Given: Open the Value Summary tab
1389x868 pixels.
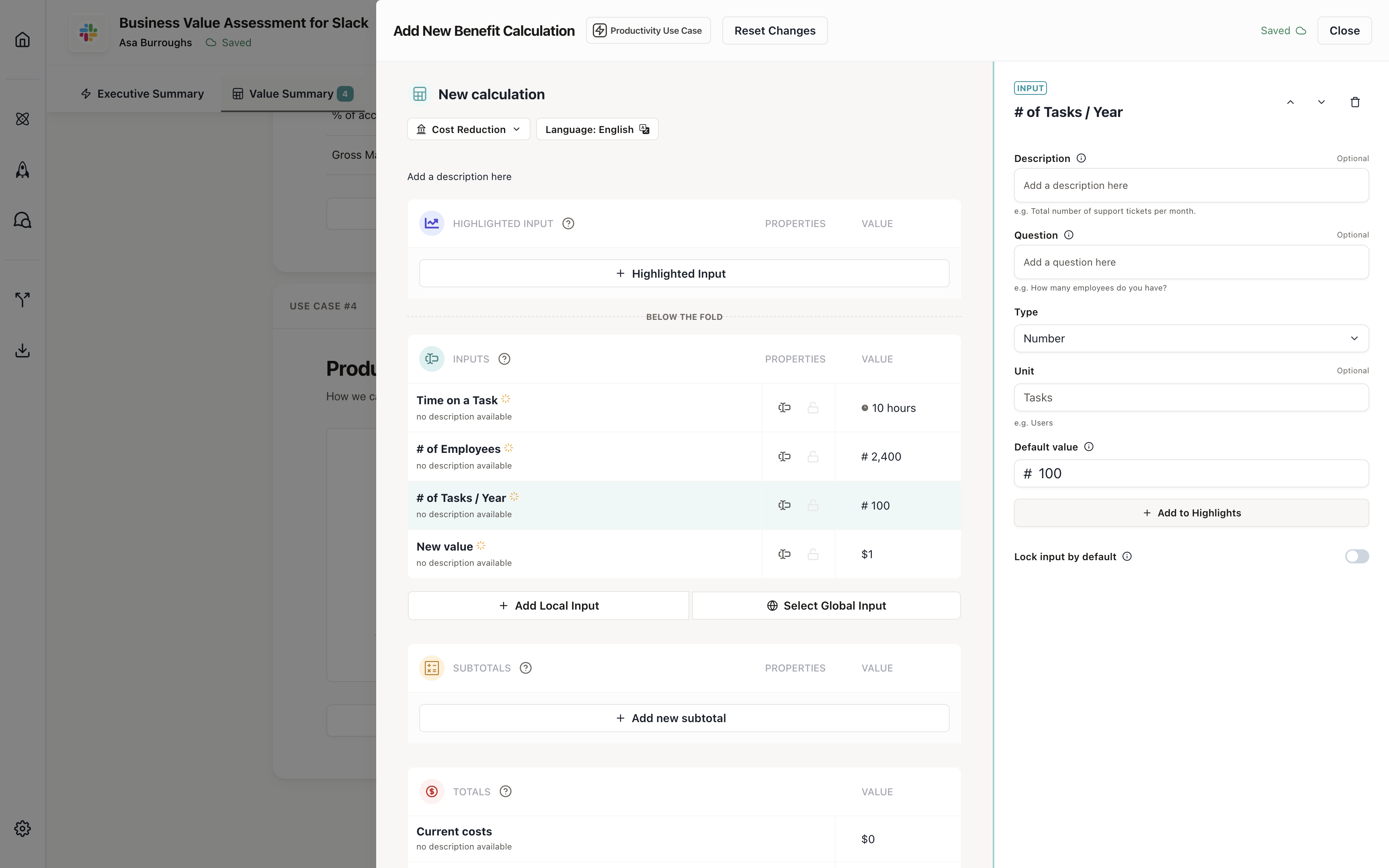Looking at the screenshot, I should (291, 94).
